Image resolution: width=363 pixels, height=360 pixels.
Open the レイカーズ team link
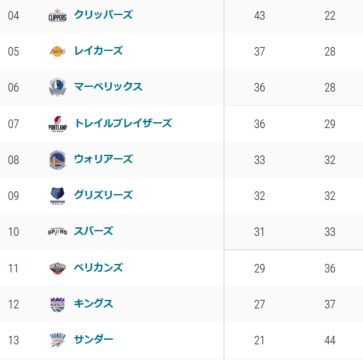coord(99,51)
